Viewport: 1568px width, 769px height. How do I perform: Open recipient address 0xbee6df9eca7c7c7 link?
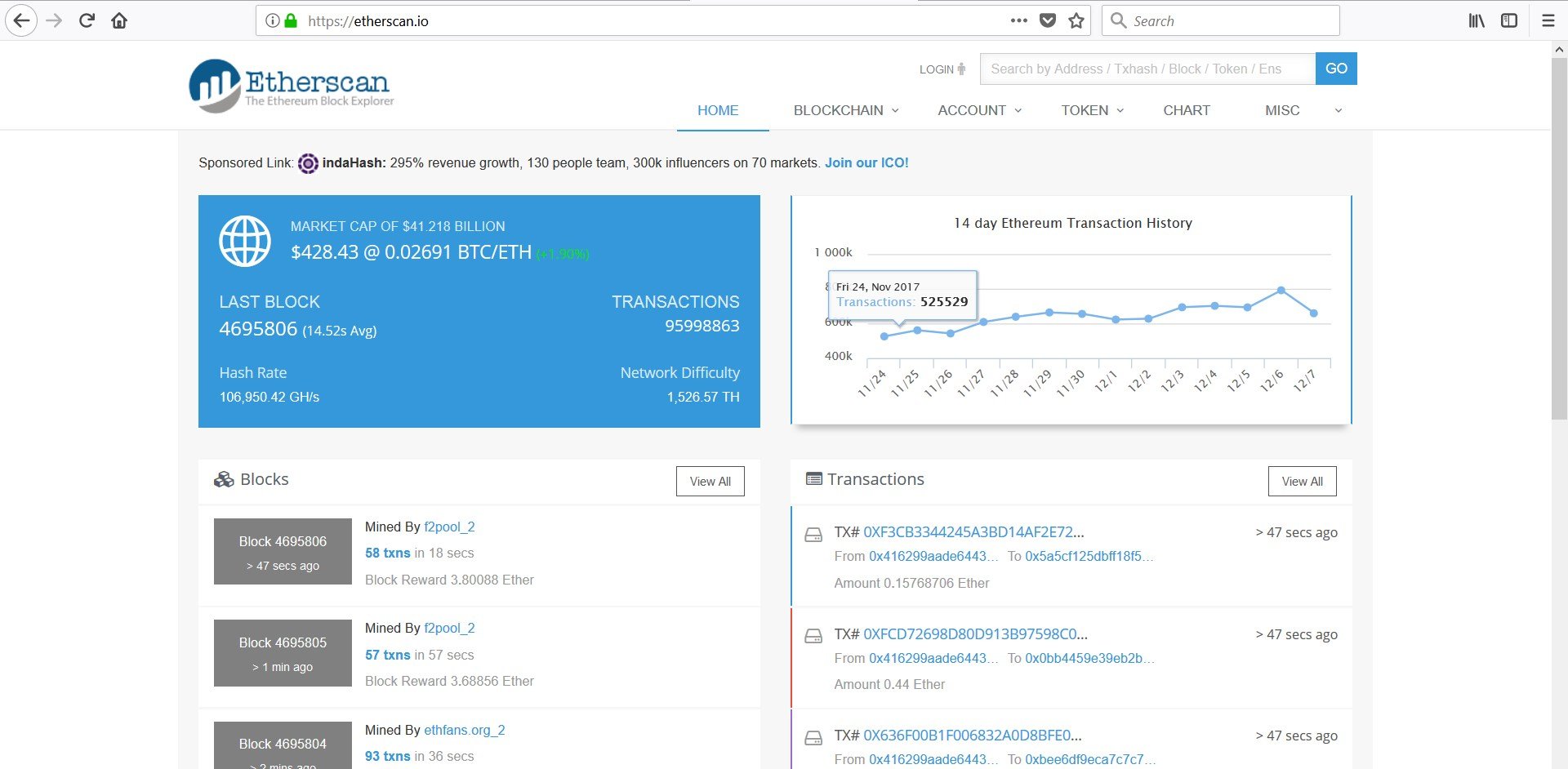click(x=1090, y=759)
